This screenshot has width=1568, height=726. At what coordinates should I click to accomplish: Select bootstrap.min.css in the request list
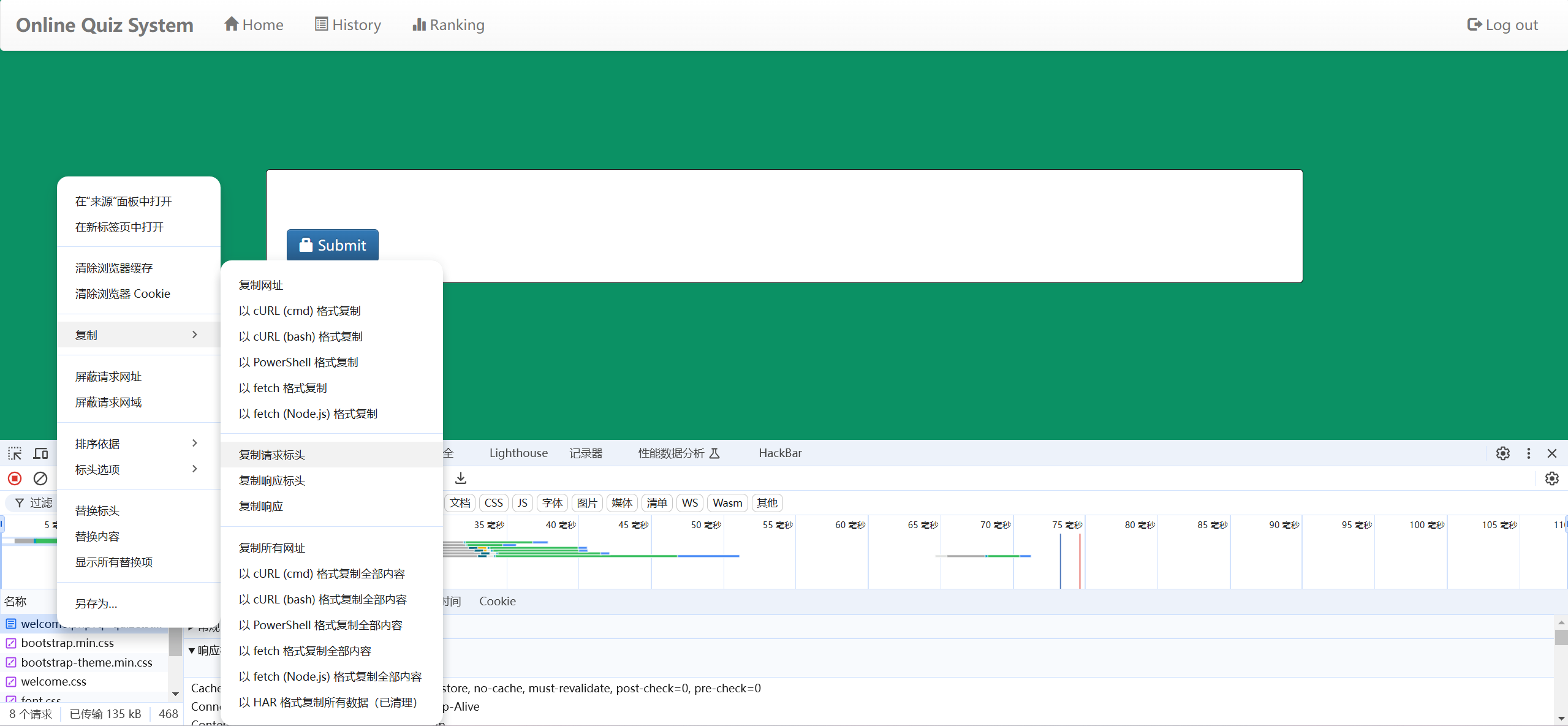(x=67, y=643)
